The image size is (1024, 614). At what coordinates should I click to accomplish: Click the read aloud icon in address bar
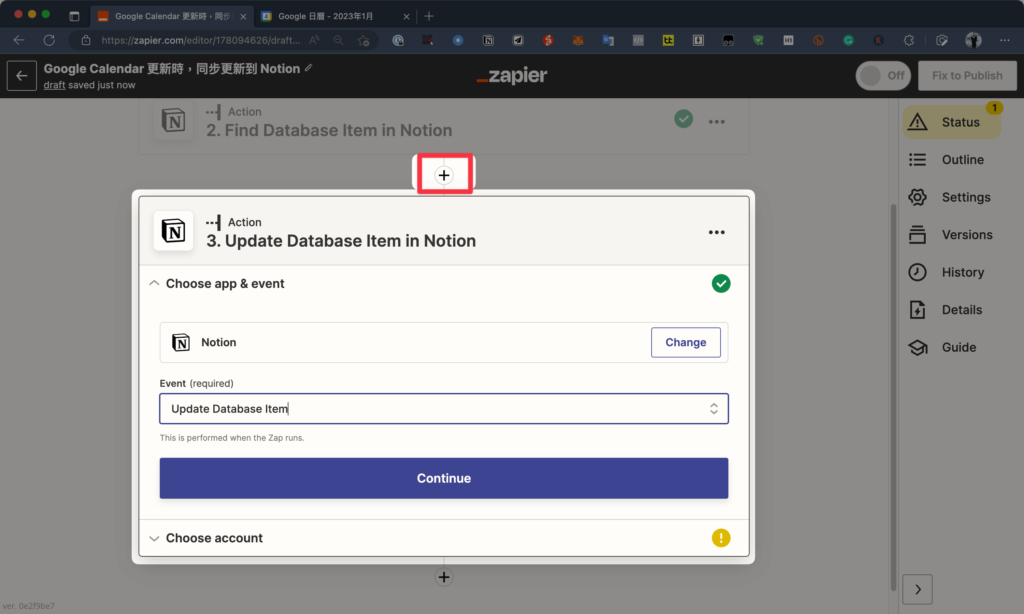pos(315,40)
